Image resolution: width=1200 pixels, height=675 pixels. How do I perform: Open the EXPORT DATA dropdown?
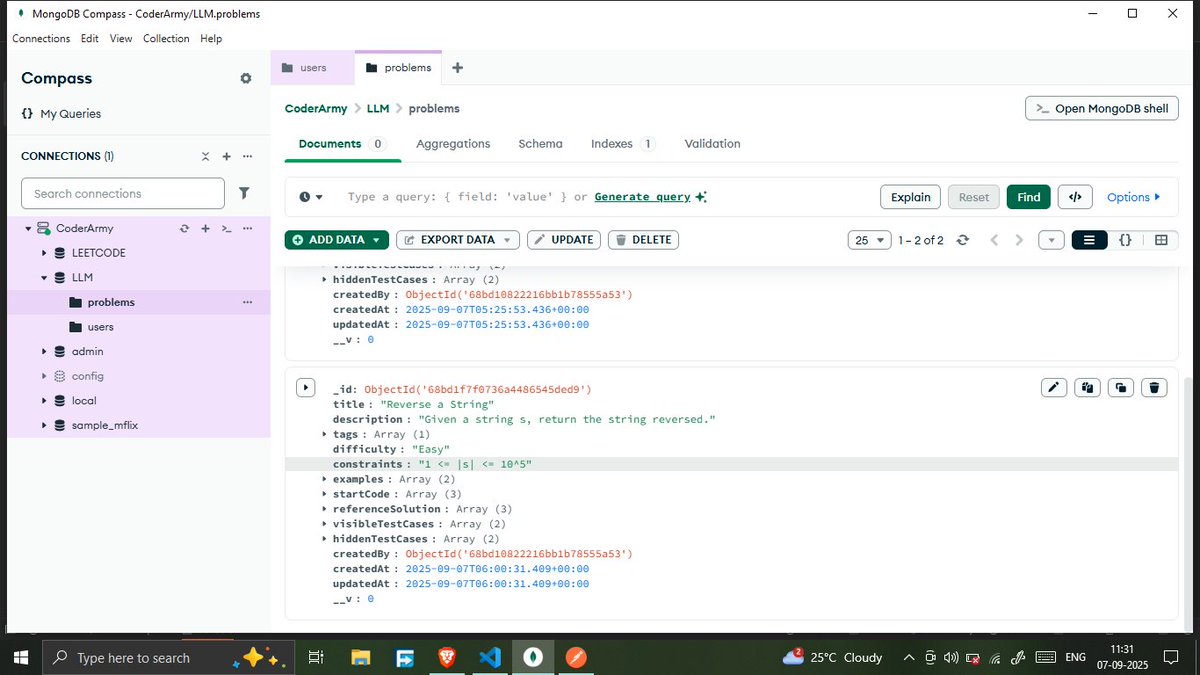458,240
